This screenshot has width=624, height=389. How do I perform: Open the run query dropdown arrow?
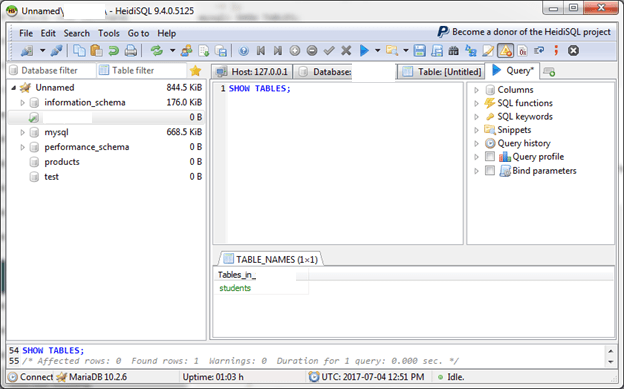pos(377,51)
